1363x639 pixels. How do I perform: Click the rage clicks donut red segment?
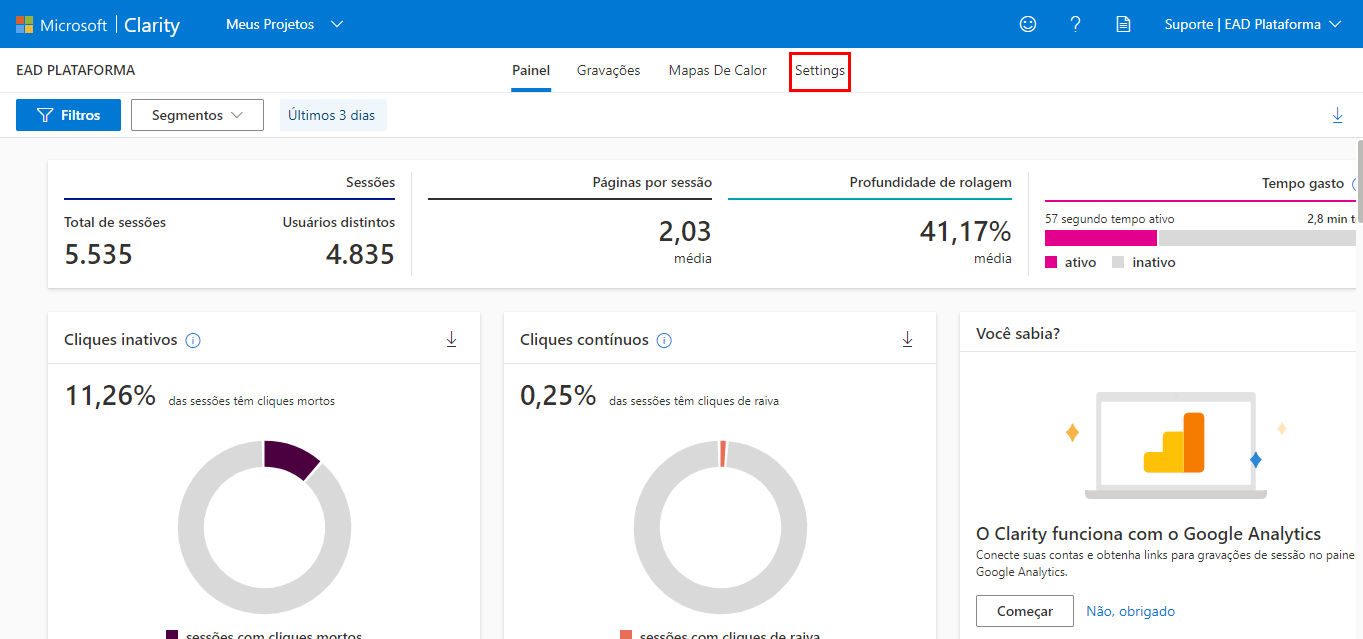pyautogui.click(x=722, y=453)
